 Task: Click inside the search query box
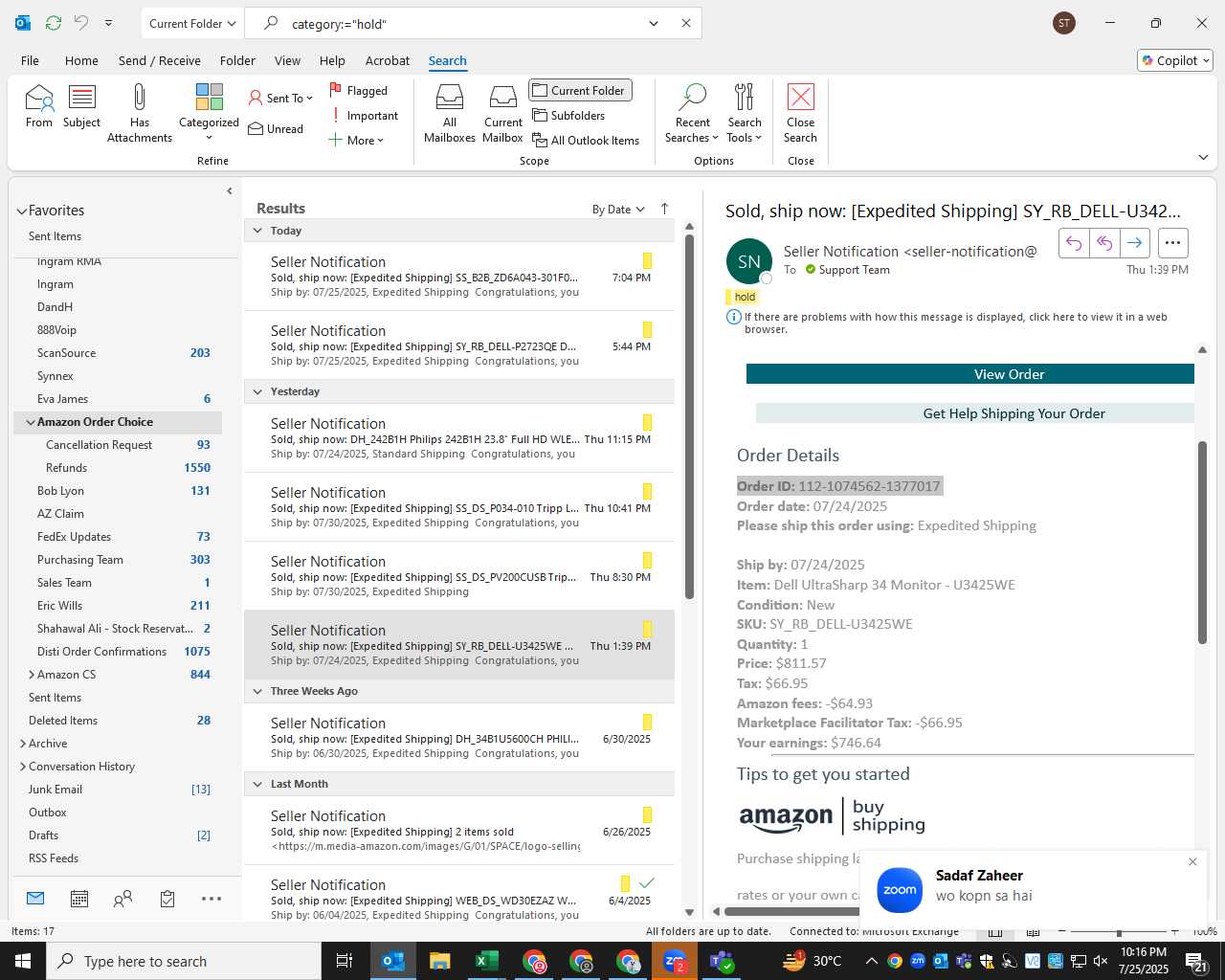459,24
